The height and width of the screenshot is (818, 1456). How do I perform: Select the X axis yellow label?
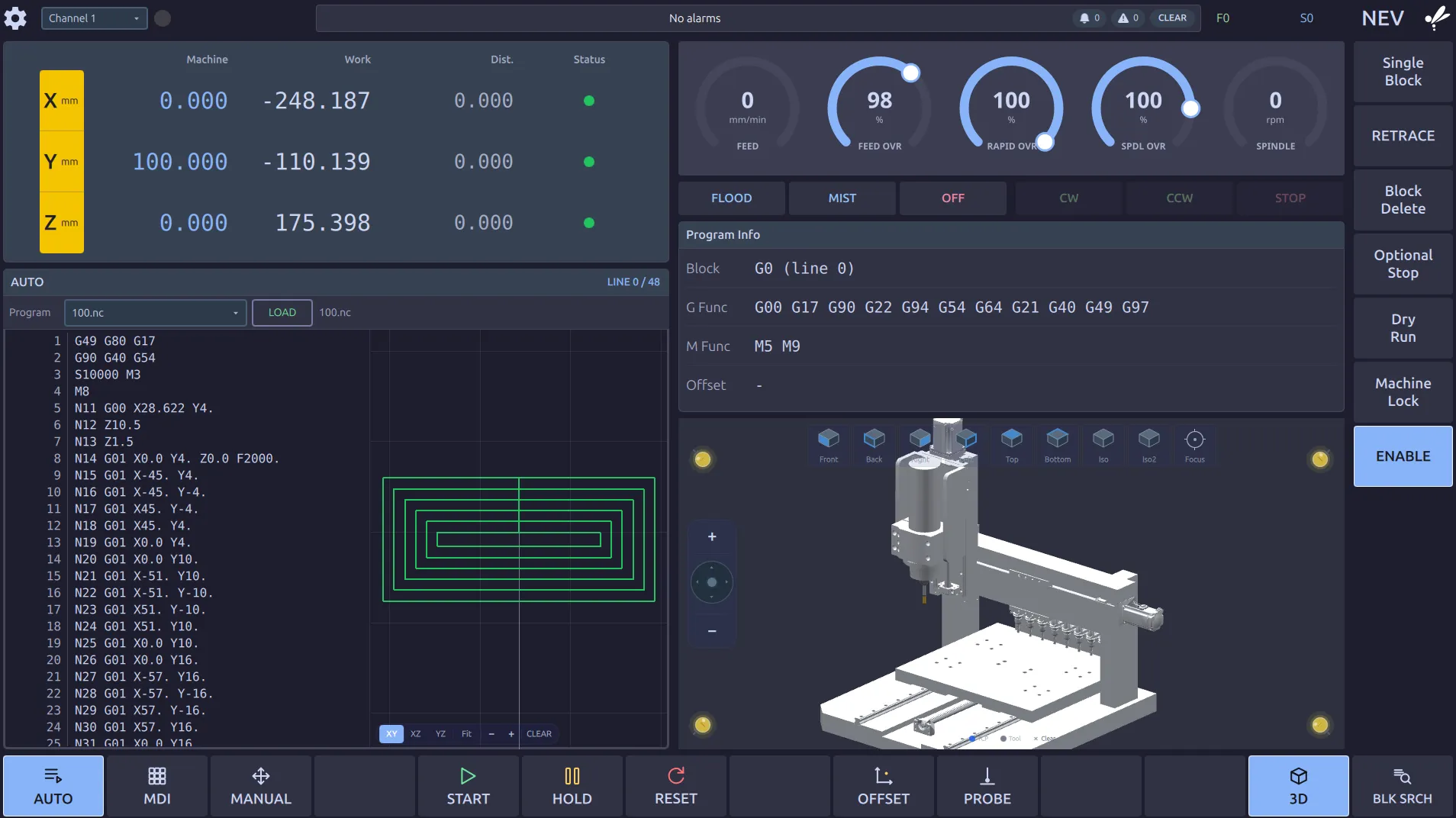point(62,101)
